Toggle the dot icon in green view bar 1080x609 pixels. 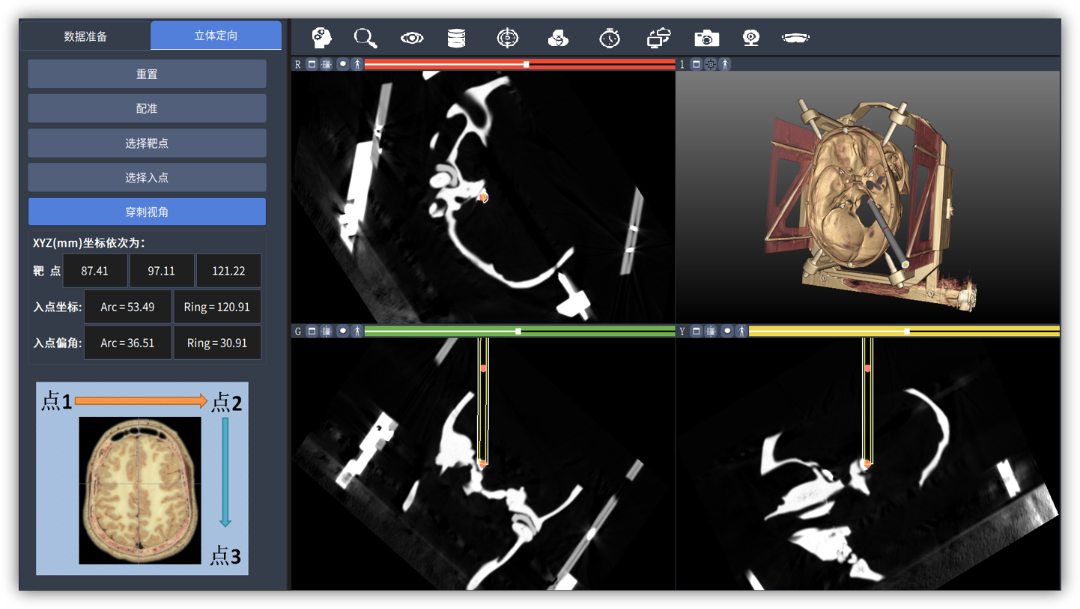click(342, 331)
